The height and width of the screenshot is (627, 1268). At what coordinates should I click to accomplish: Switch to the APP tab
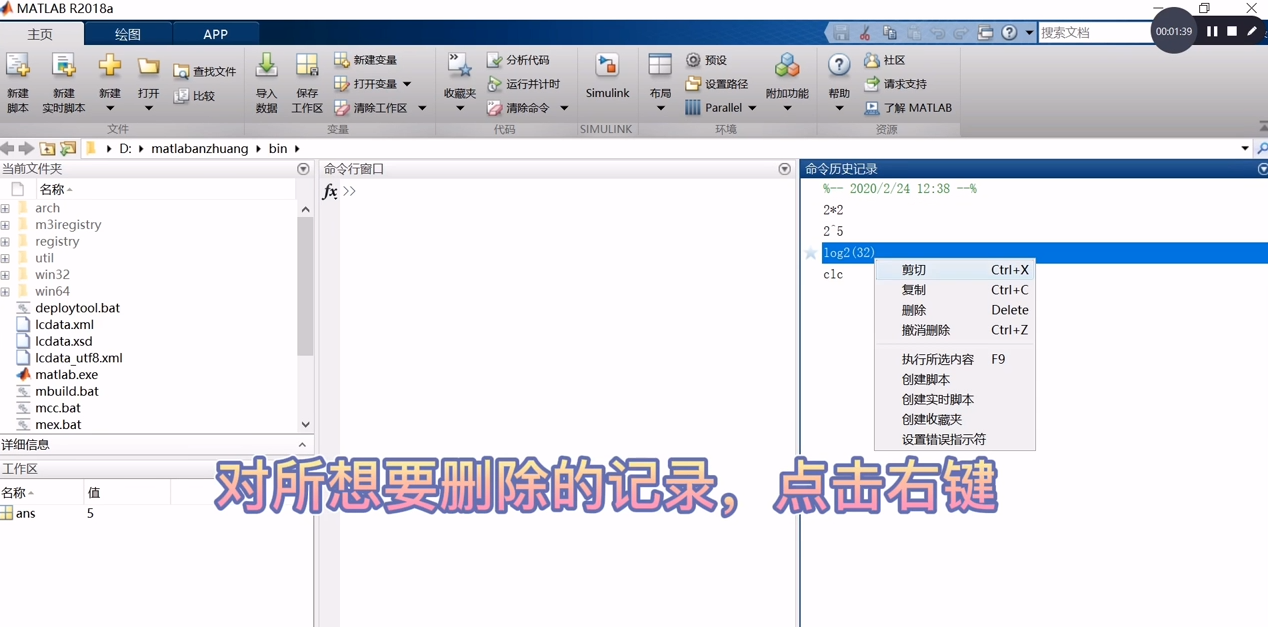tap(215, 34)
